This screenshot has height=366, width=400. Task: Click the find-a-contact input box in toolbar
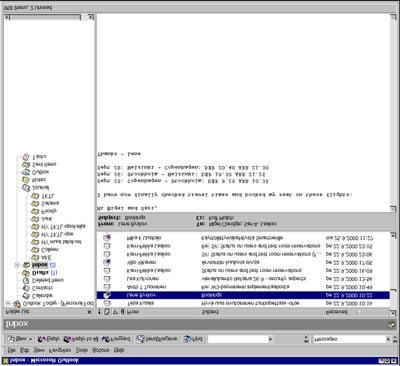(x=237, y=339)
